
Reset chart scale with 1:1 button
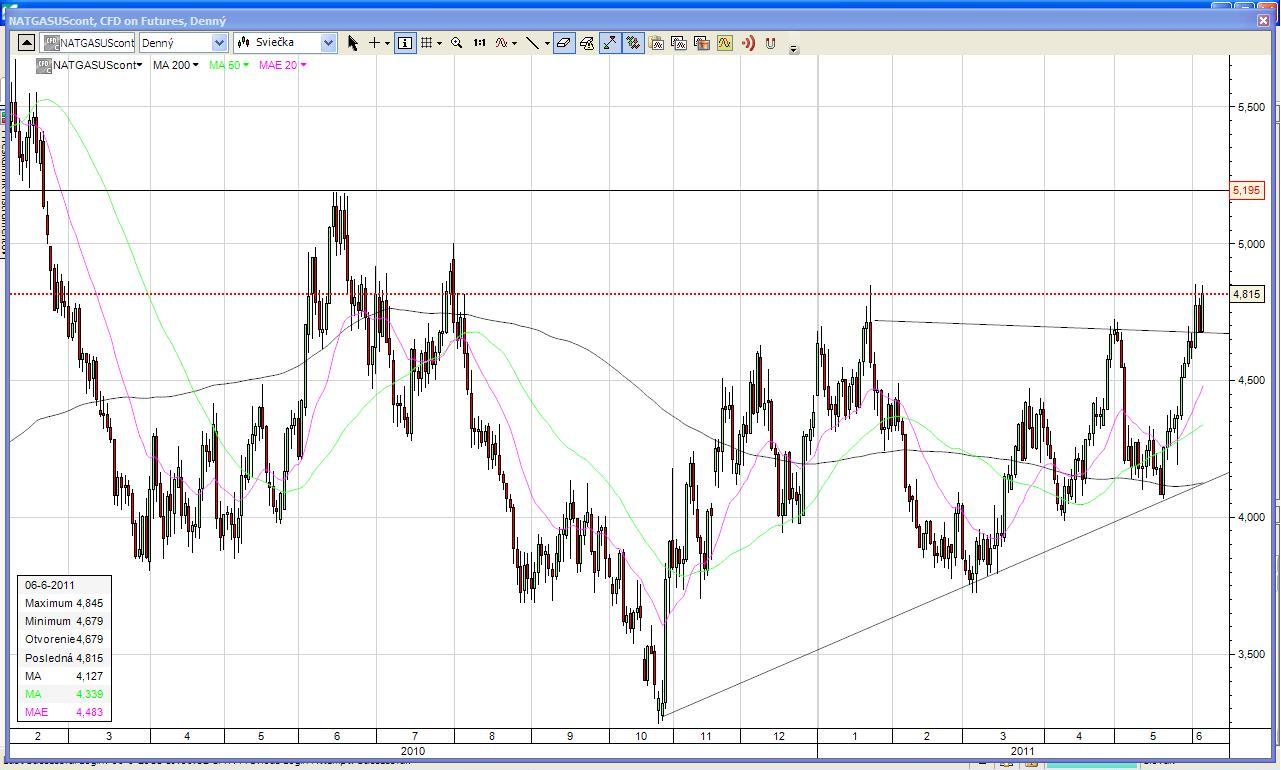480,43
